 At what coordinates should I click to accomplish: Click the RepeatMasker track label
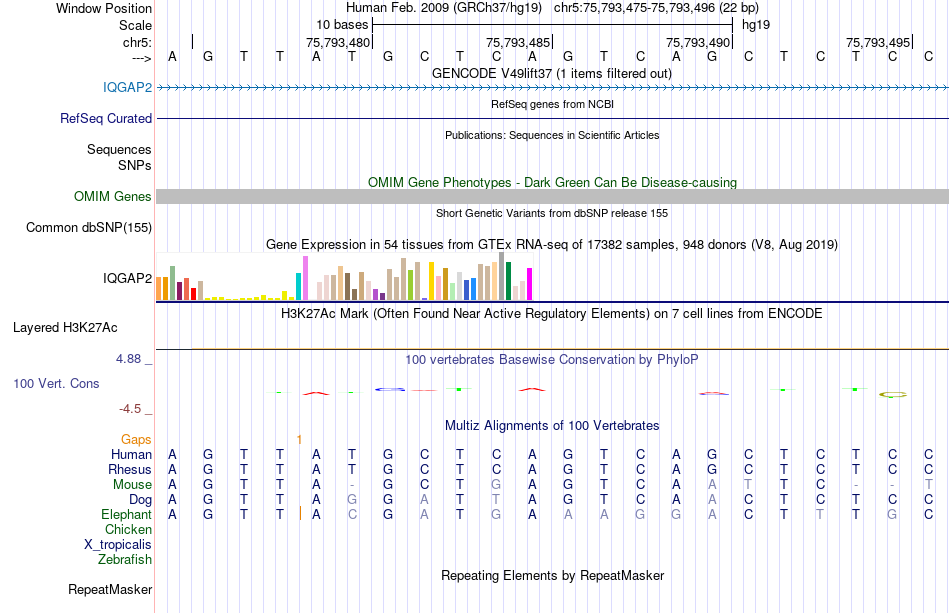coord(110,589)
